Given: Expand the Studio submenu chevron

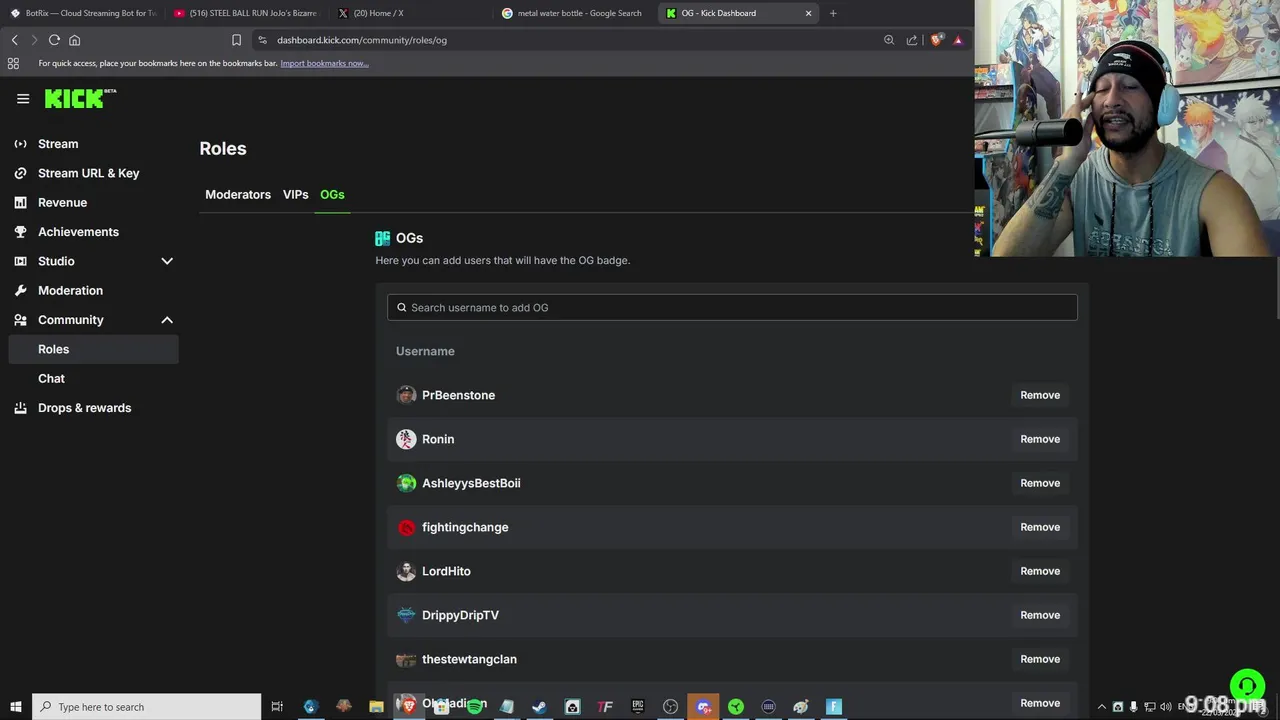Looking at the screenshot, I should (x=167, y=261).
